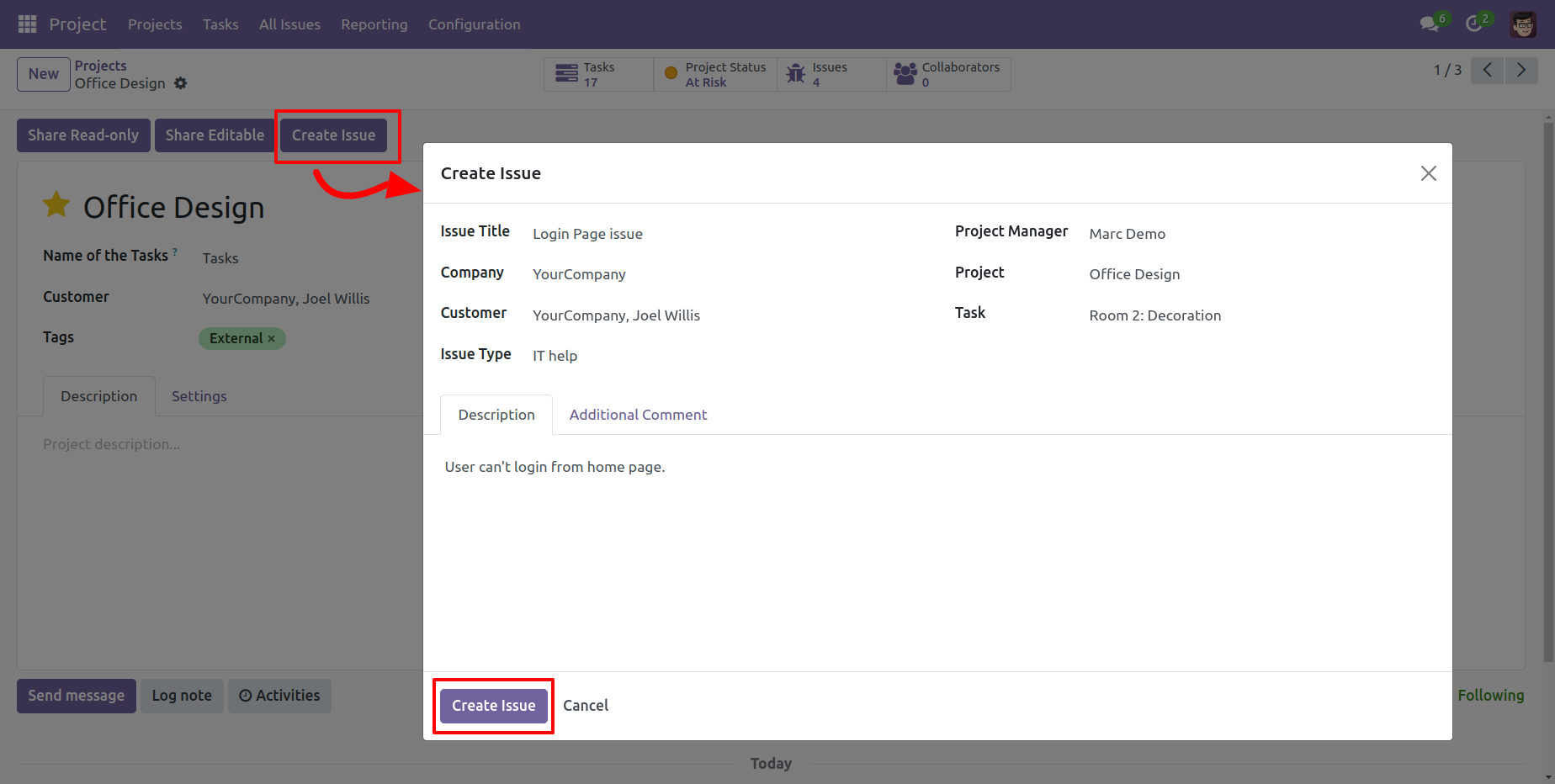Click Log note button

(182, 697)
